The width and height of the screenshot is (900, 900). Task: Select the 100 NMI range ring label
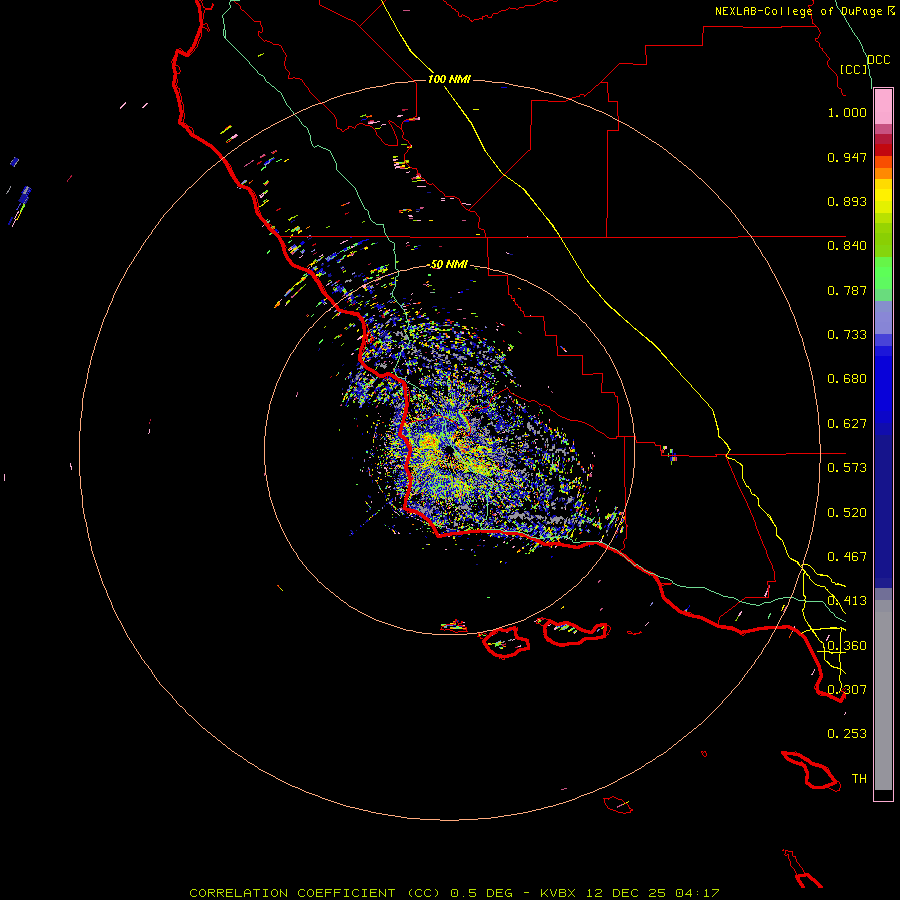[449, 79]
